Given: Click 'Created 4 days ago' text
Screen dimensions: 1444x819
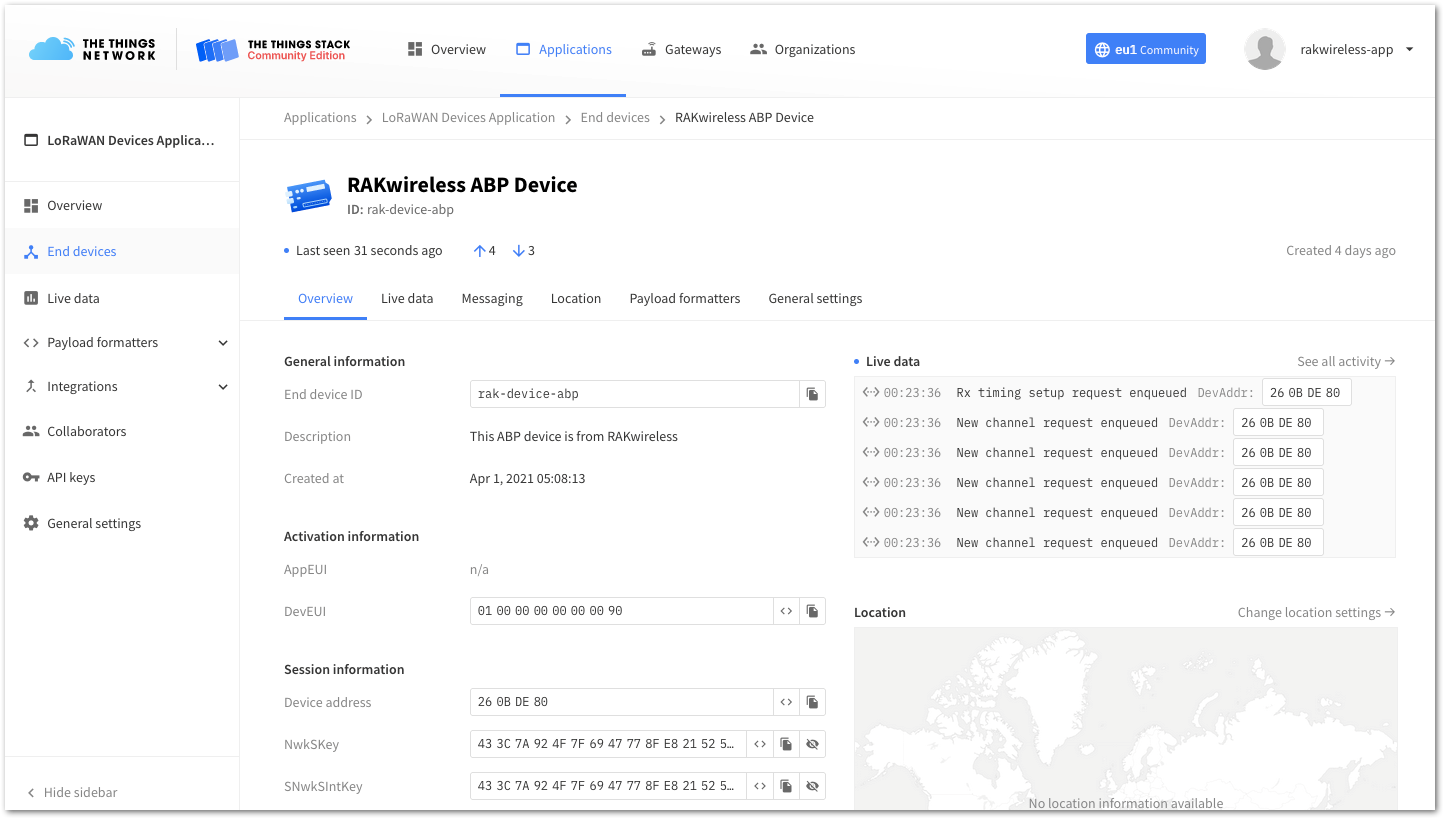Looking at the screenshot, I should pos(1340,251).
